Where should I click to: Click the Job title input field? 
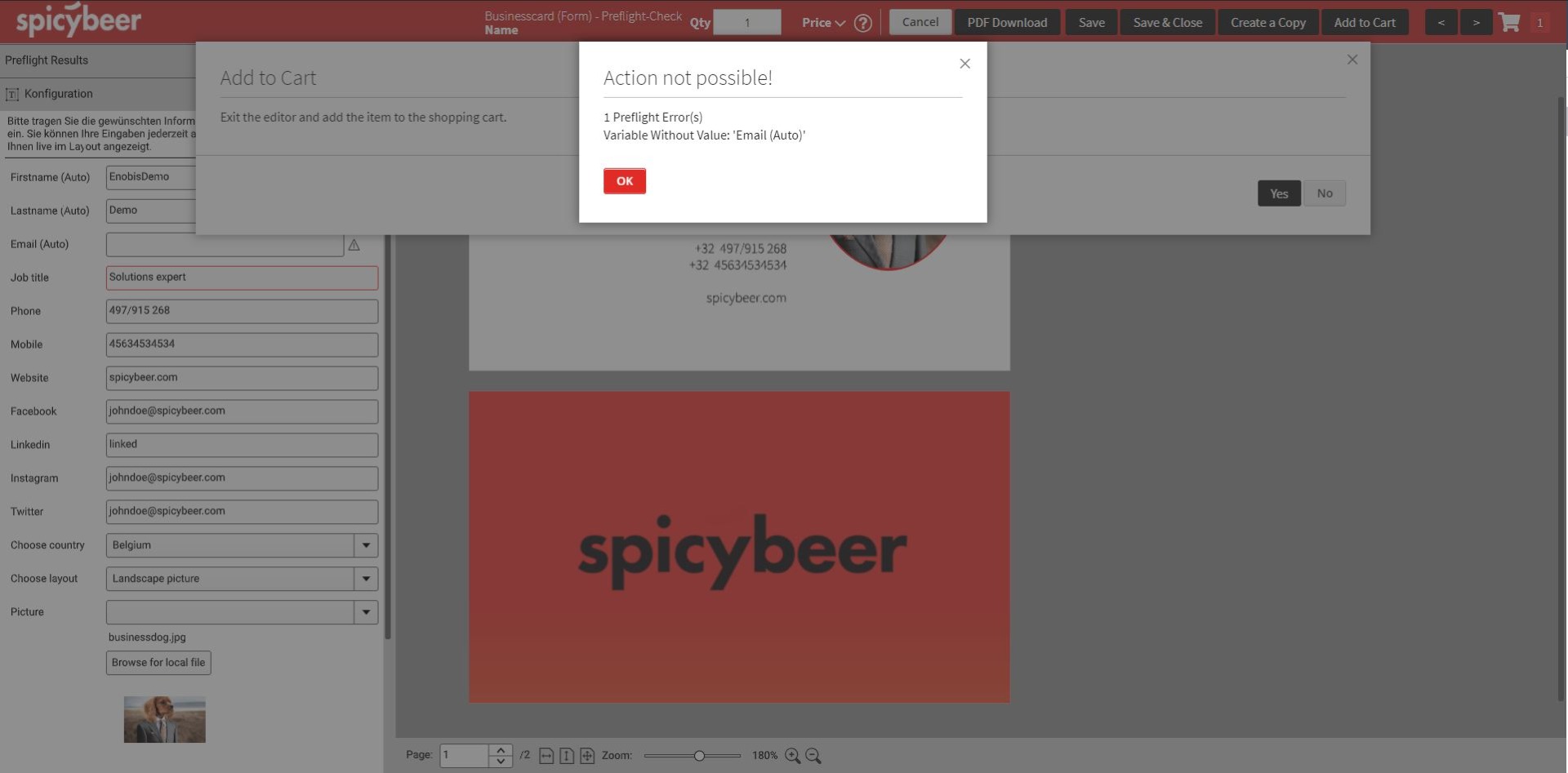coord(242,278)
